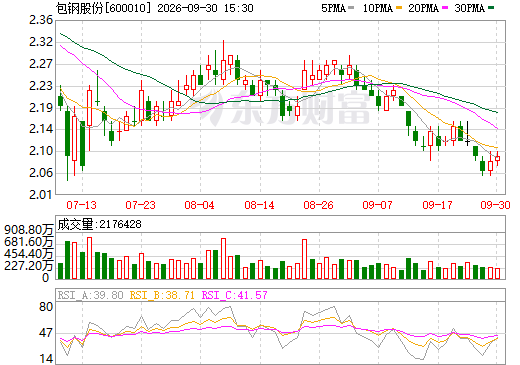Click the RSI_C indicator value label
520x365 pixels.
(235, 295)
